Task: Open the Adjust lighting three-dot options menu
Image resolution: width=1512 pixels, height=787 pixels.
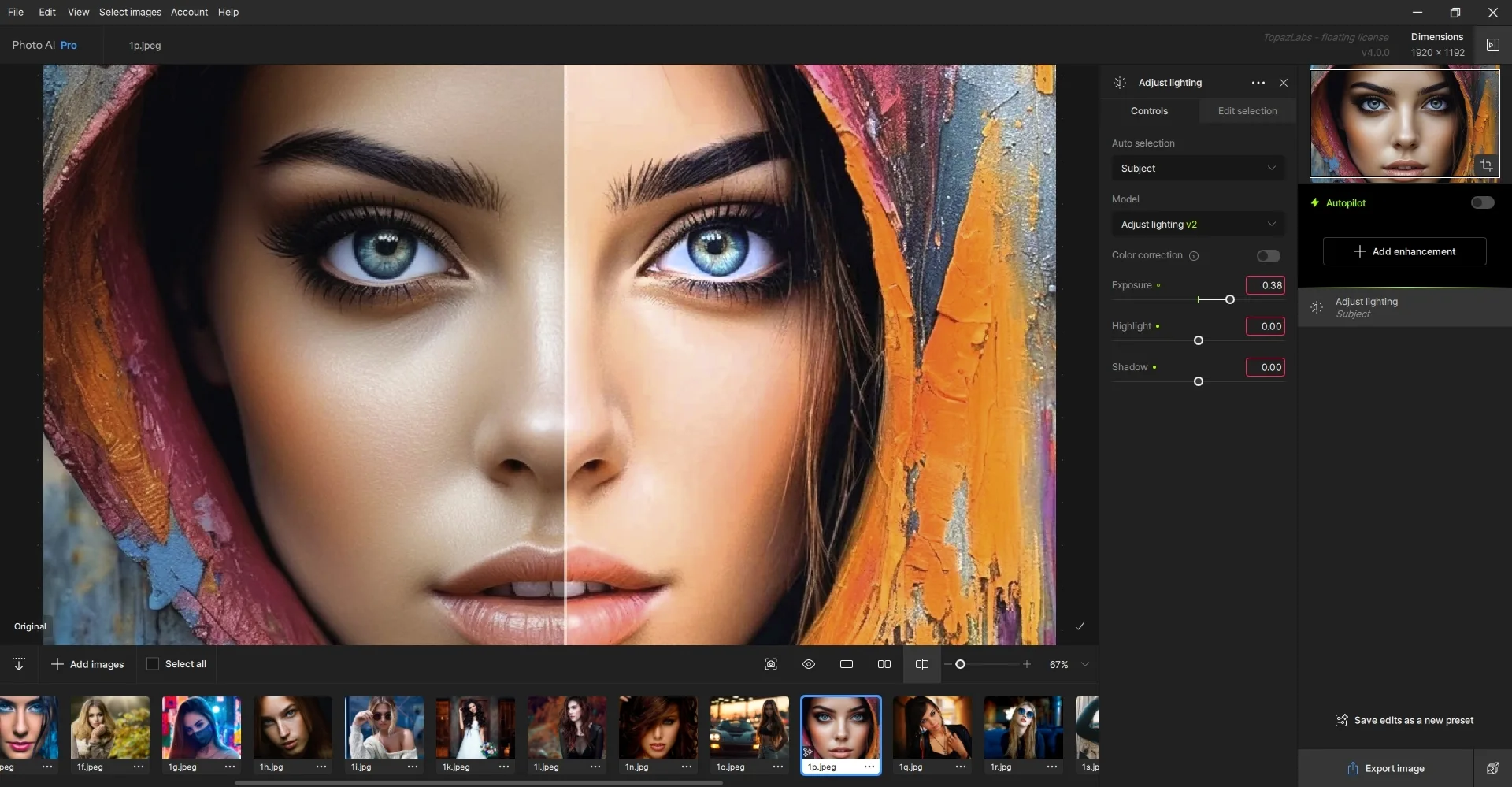Action: click(x=1258, y=83)
